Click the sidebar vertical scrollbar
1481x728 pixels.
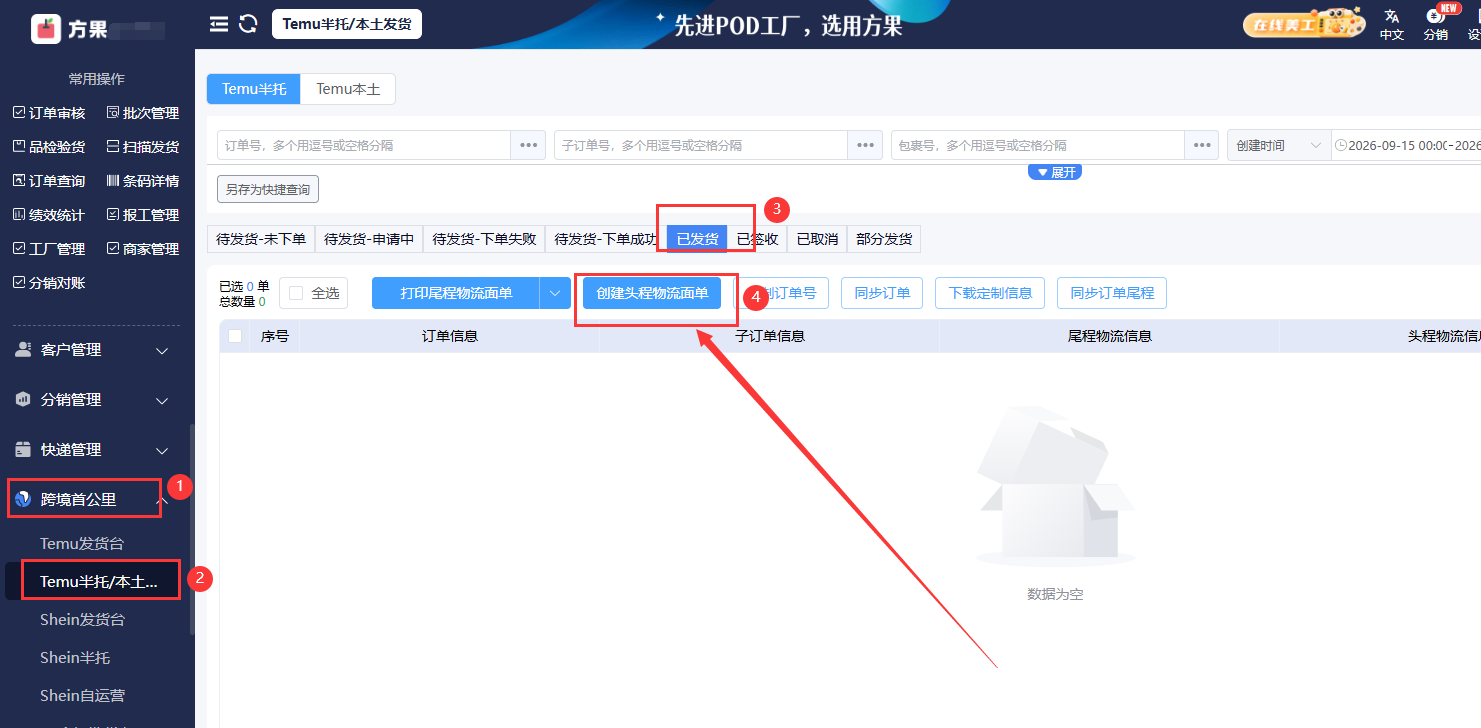click(191, 530)
